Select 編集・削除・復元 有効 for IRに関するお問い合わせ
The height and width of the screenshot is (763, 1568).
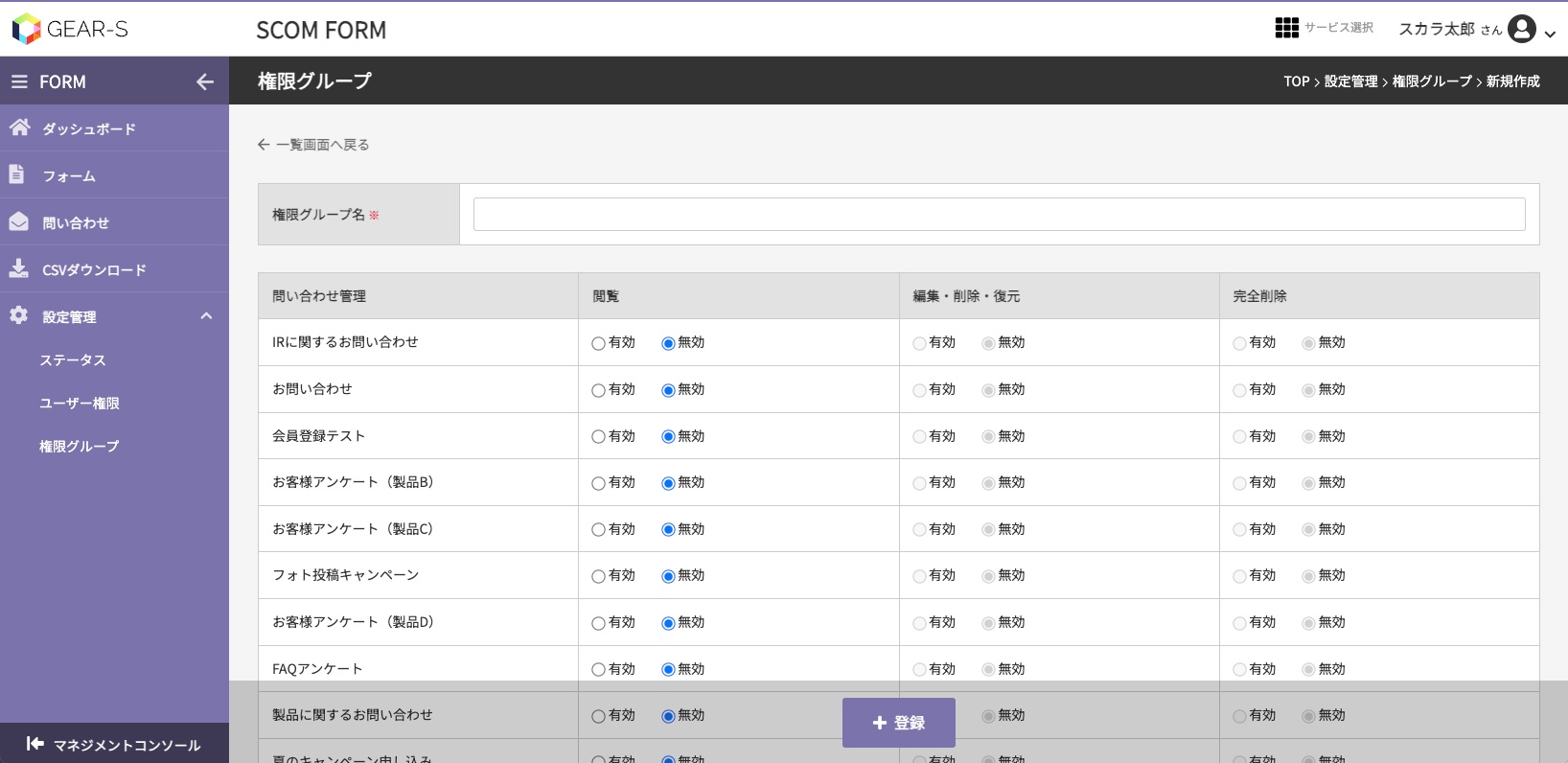point(919,343)
